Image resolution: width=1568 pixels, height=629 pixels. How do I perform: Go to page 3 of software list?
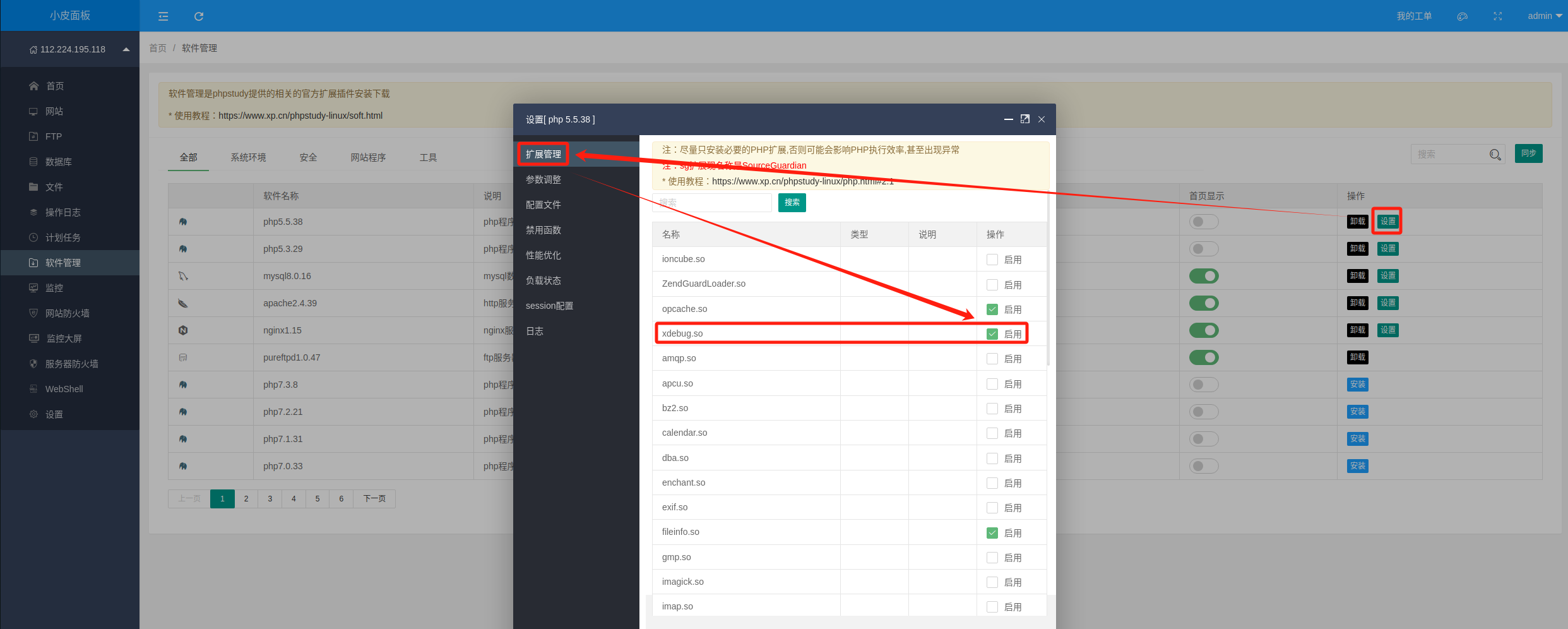pos(270,499)
